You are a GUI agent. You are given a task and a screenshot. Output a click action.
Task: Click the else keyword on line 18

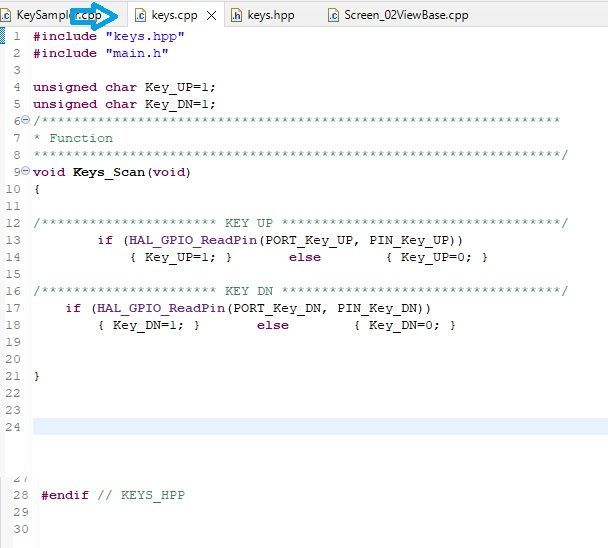(273, 325)
